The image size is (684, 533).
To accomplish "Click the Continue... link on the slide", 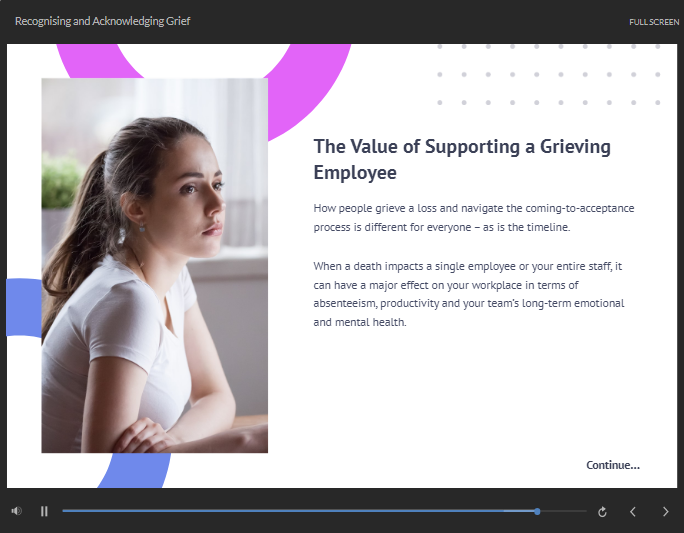I will coord(613,465).
